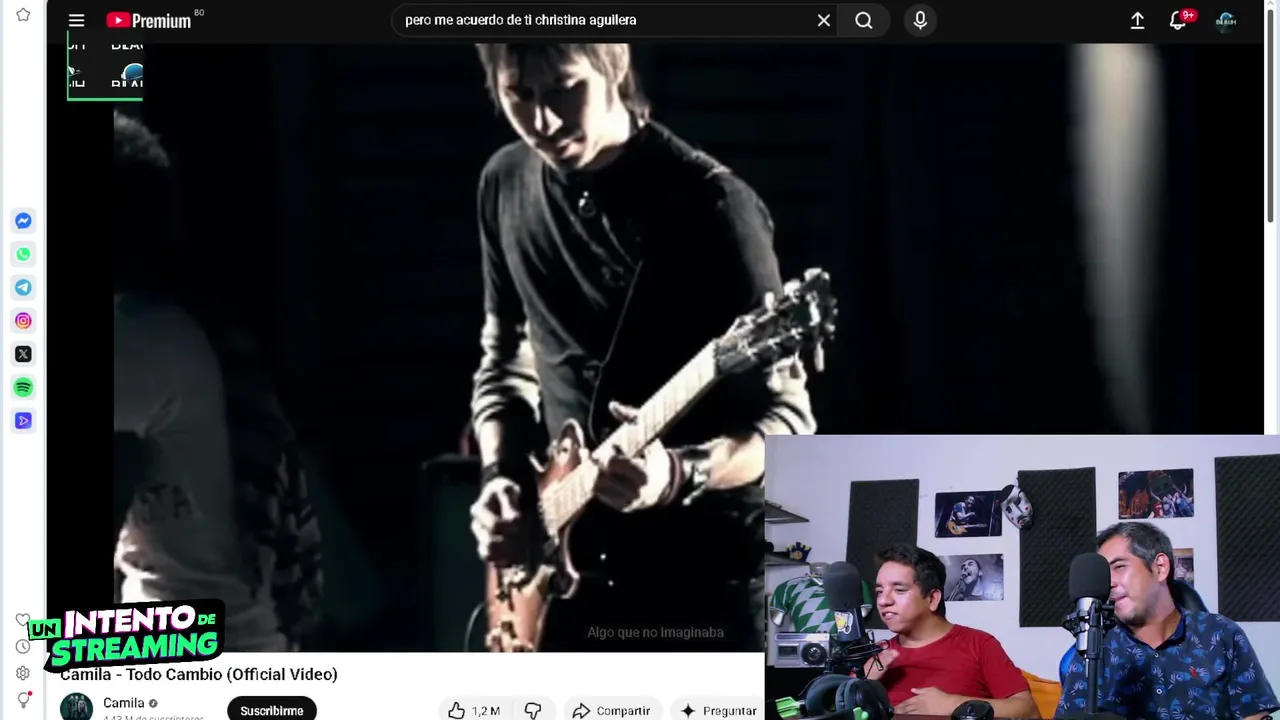The width and height of the screenshot is (1280, 720).
Task: Like the video with thumbs up
Action: pos(474,710)
